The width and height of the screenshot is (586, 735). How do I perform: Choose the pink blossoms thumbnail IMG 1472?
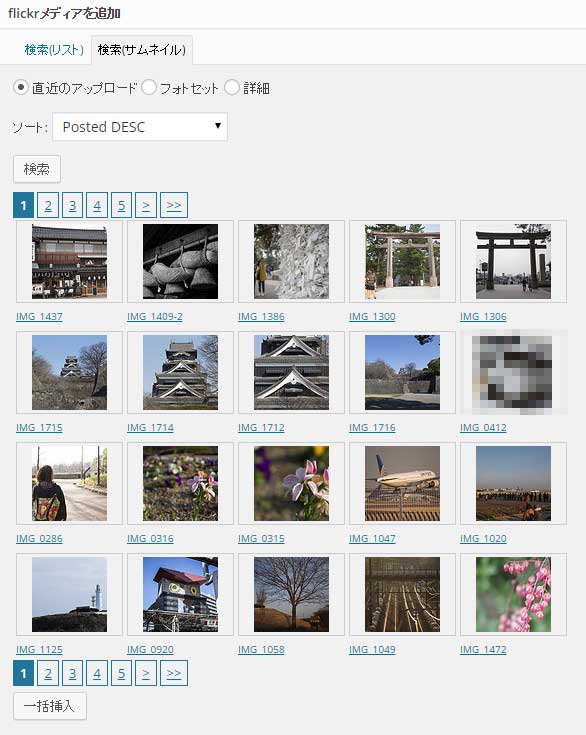tap(513, 594)
